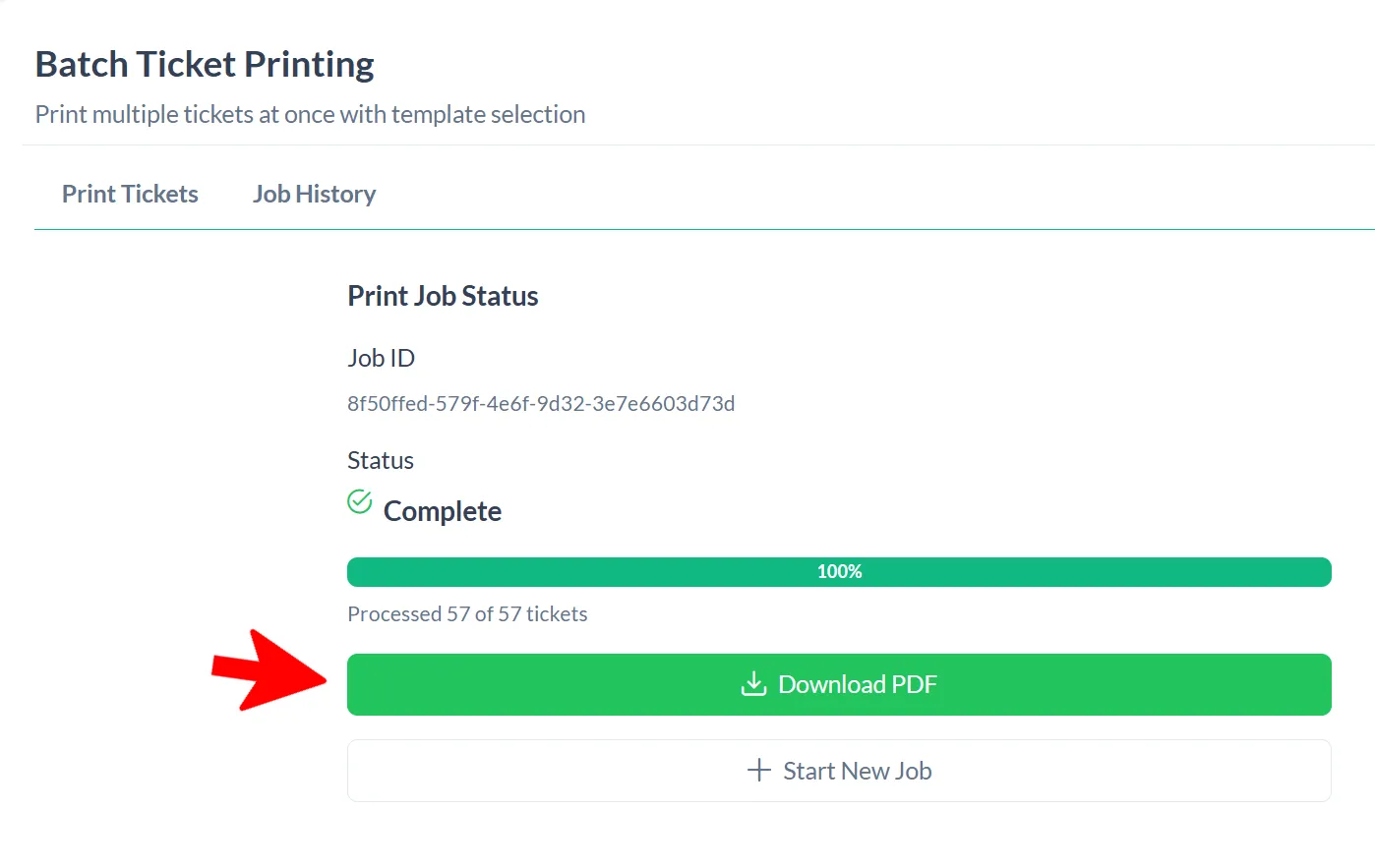This screenshot has width=1375, height=868.
Task: Open the Job History tab
Action: pyautogui.click(x=315, y=194)
